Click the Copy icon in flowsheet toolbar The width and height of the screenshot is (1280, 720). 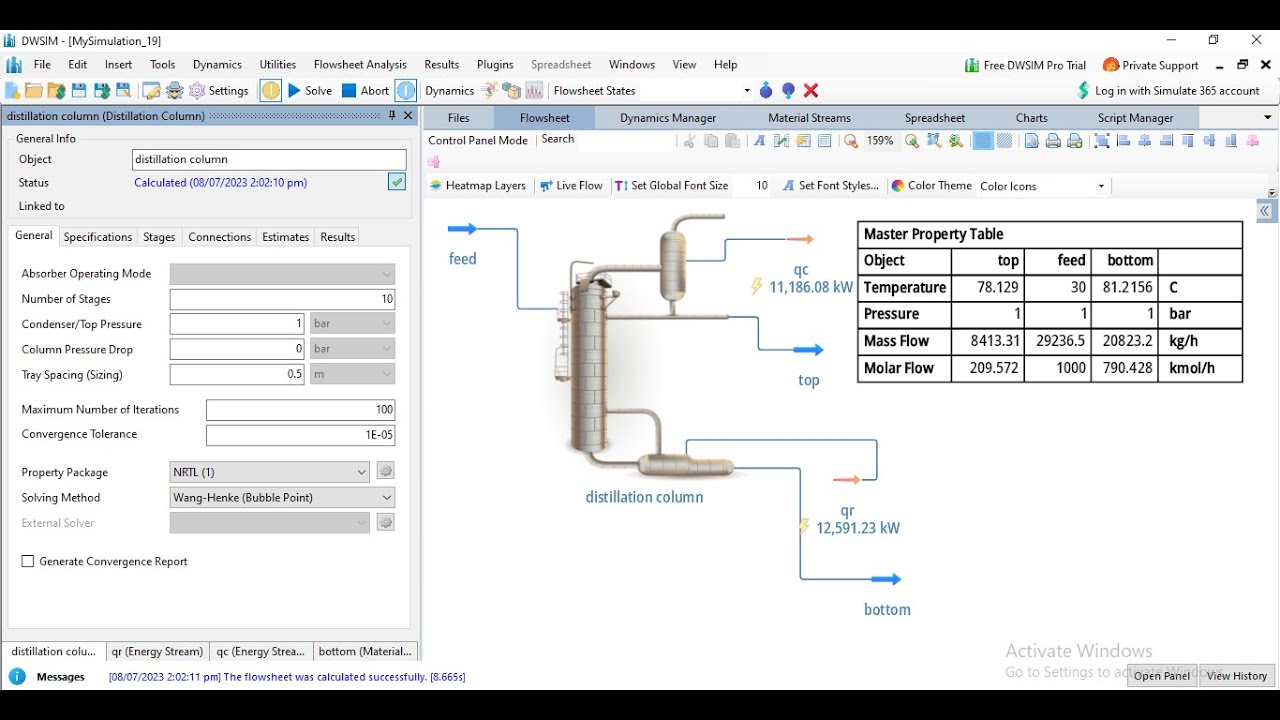pos(711,141)
